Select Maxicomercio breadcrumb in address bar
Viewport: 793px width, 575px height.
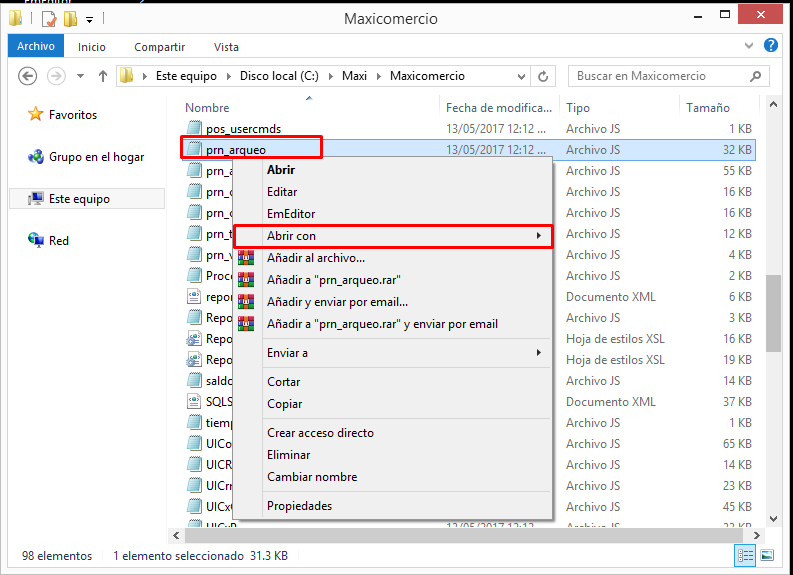pyautogui.click(x=427, y=76)
